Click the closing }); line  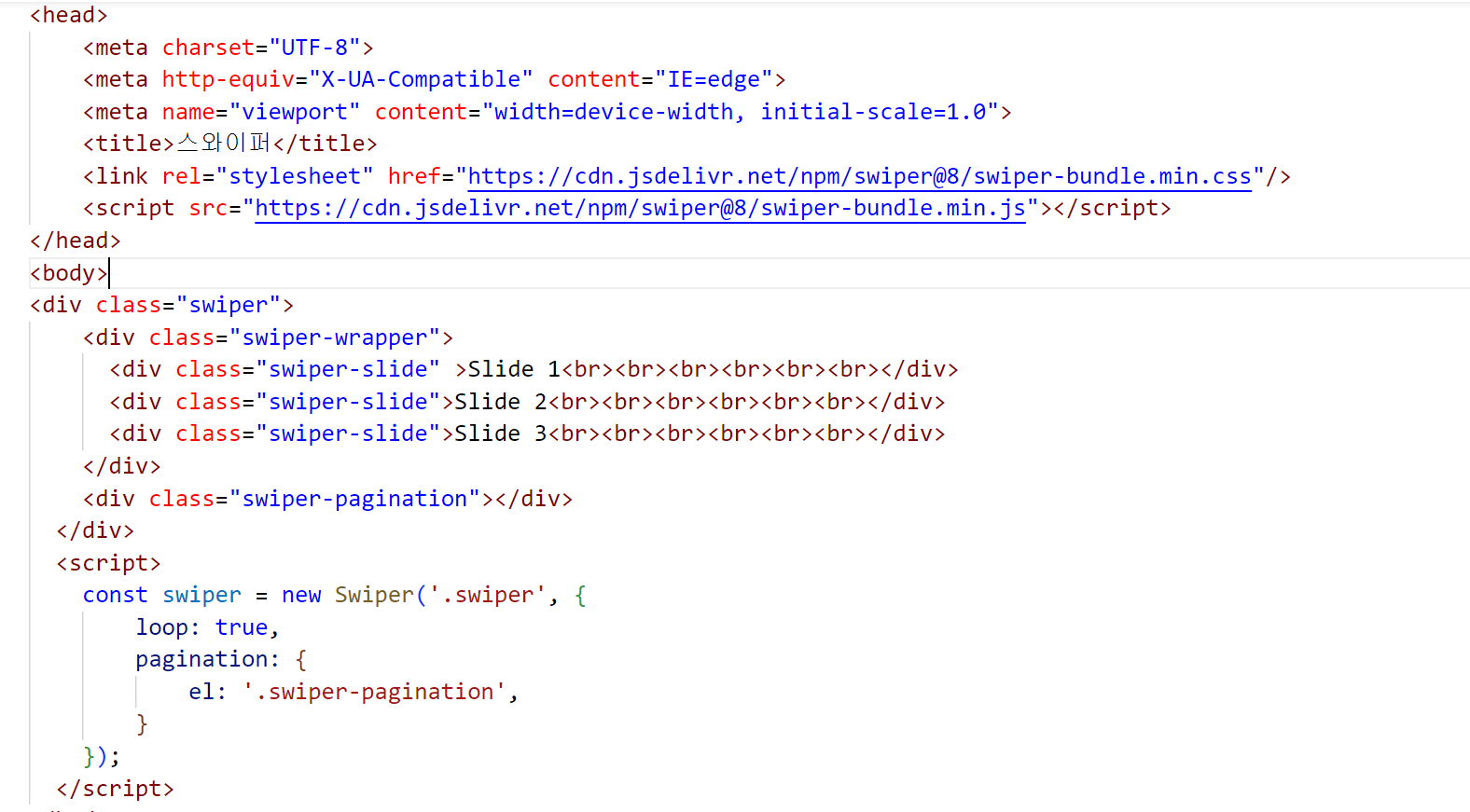(102, 756)
